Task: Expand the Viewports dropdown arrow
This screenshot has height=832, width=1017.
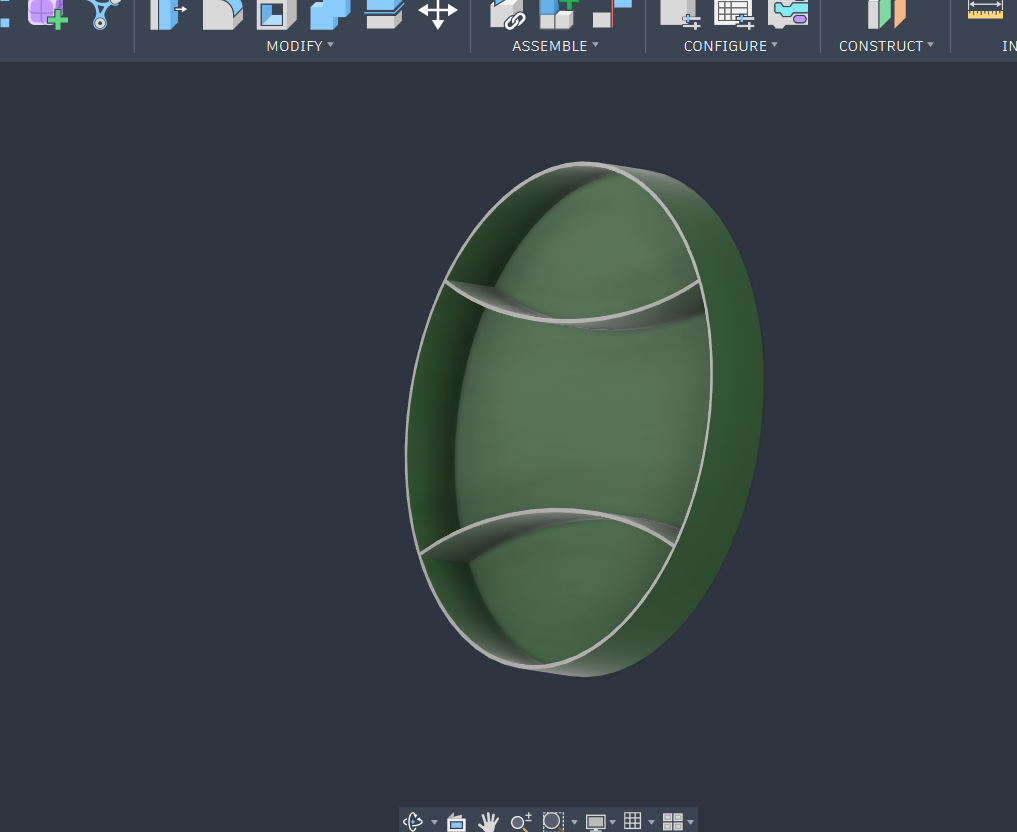Action: pos(690,822)
